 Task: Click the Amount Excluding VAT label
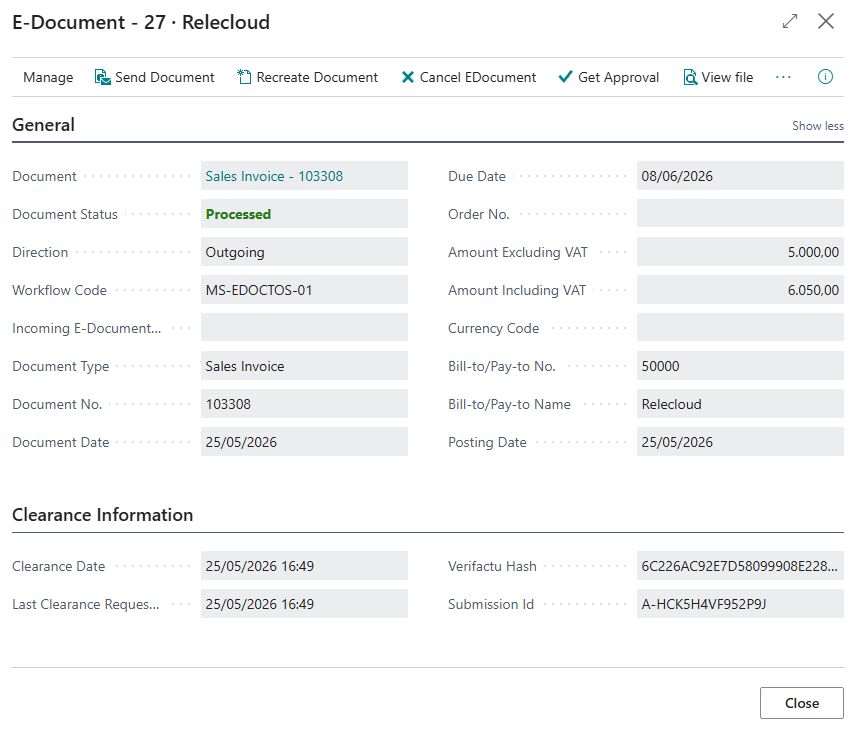click(x=518, y=252)
